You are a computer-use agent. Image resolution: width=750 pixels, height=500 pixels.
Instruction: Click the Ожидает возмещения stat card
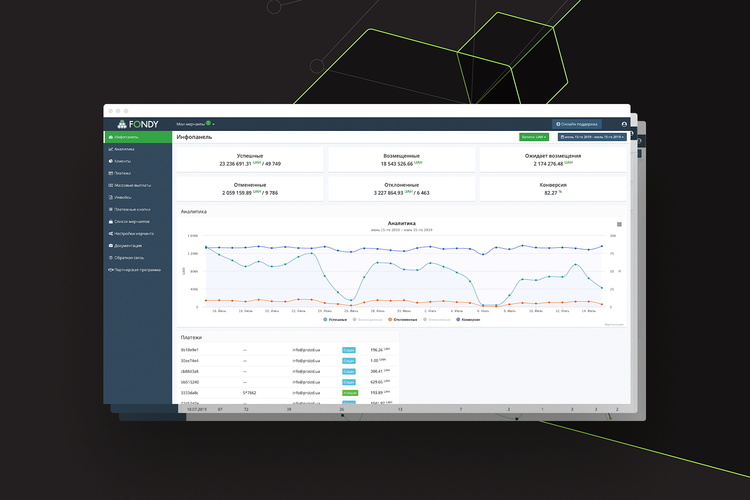point(553,160)
